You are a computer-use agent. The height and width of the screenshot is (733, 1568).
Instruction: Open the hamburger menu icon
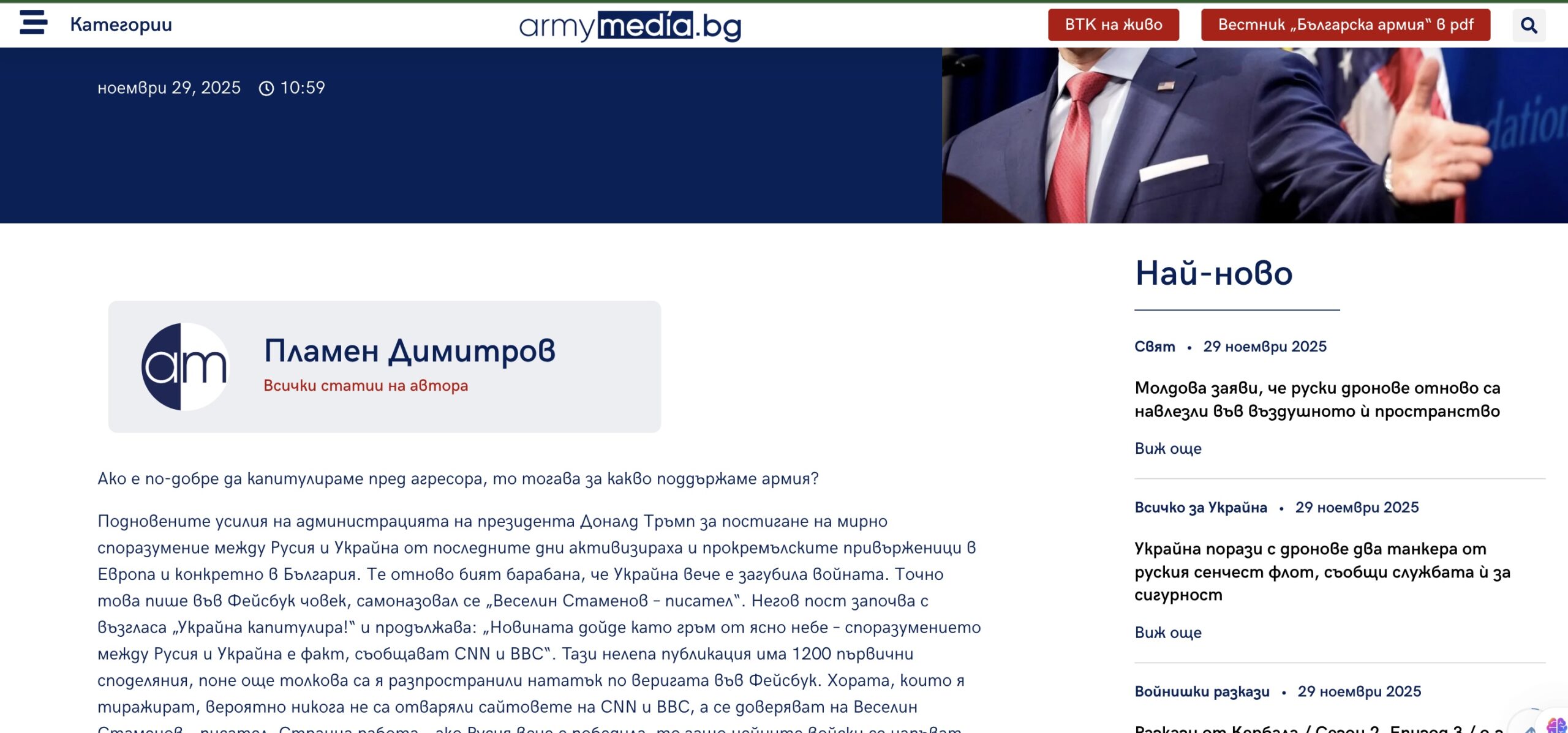point(33,23)
